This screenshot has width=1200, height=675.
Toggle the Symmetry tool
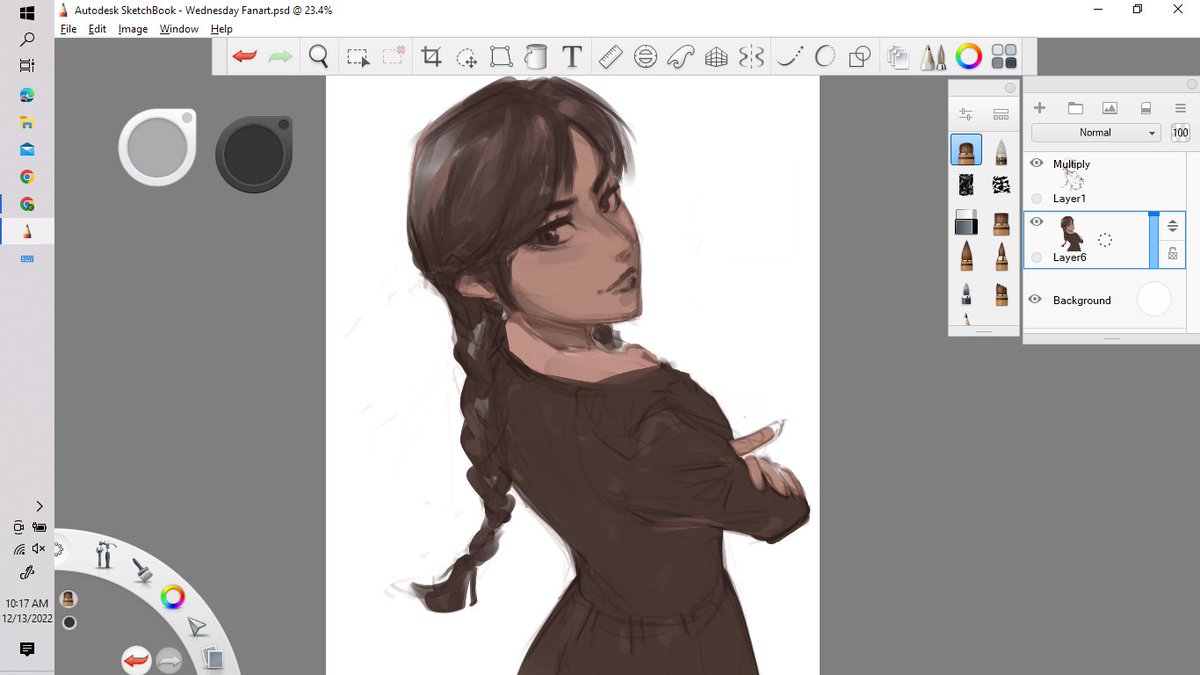pyautogui.click(x=751, y=57)
